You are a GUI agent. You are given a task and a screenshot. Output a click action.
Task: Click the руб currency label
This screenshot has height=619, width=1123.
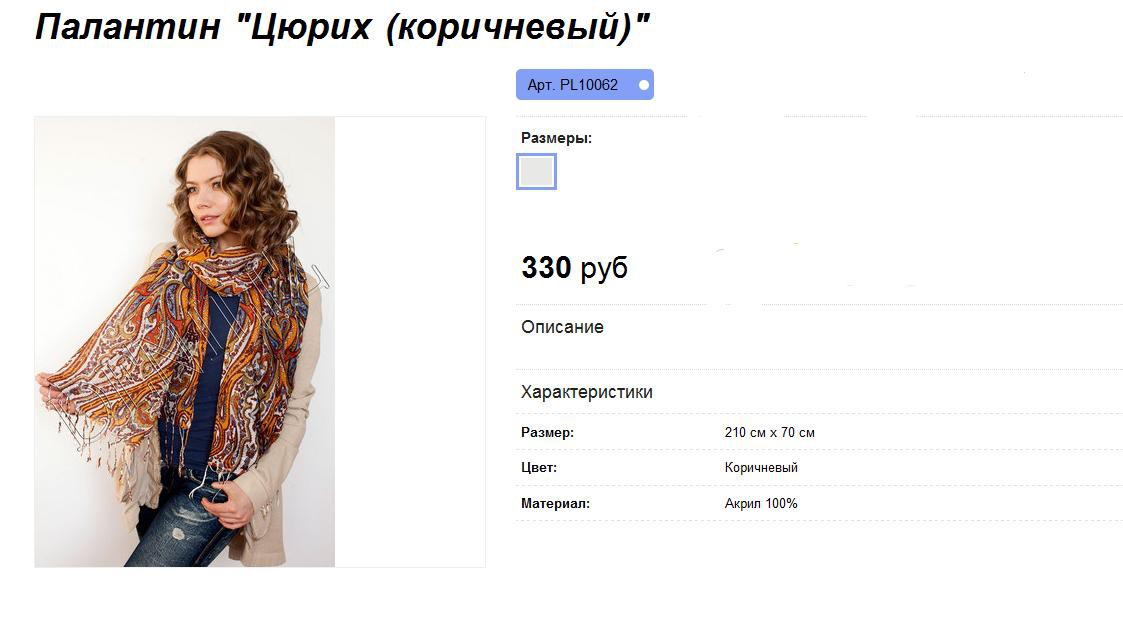tap(604, 269)
